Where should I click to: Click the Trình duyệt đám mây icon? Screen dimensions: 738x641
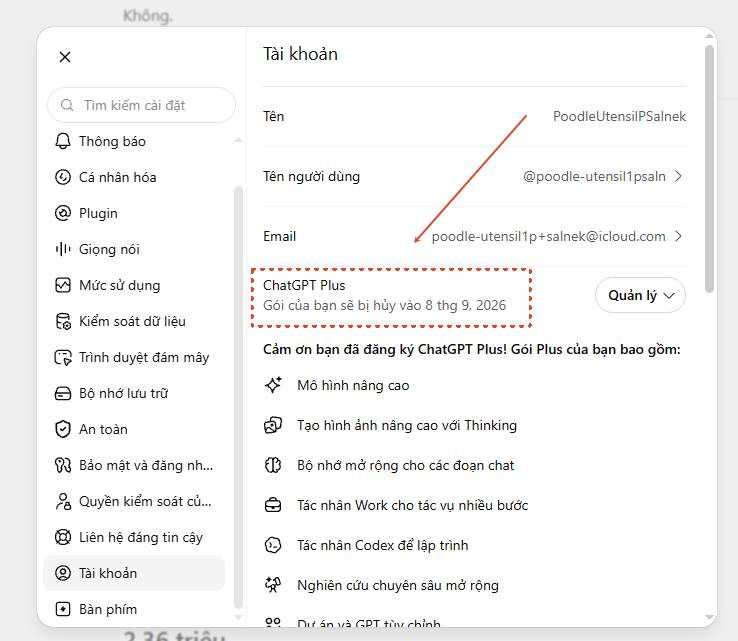coord(63,357)
